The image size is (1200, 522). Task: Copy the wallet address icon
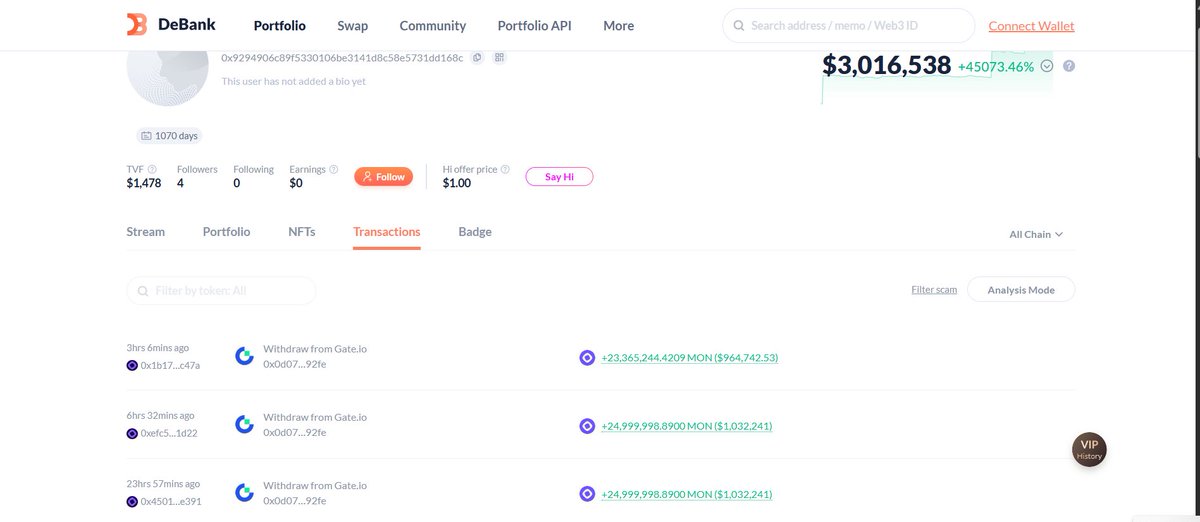pos(478,58)
